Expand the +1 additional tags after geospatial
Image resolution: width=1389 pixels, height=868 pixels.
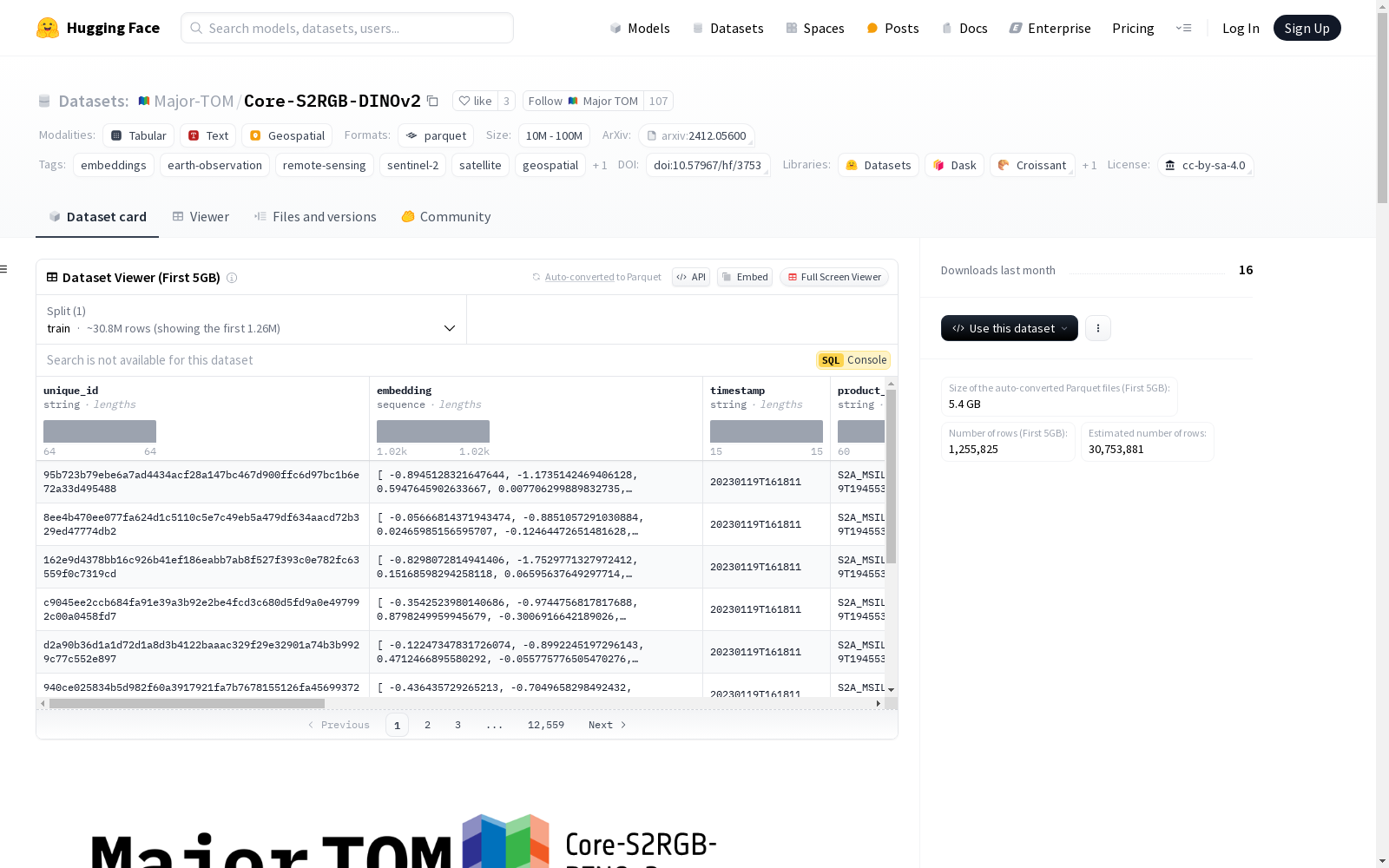coord(600,165)
